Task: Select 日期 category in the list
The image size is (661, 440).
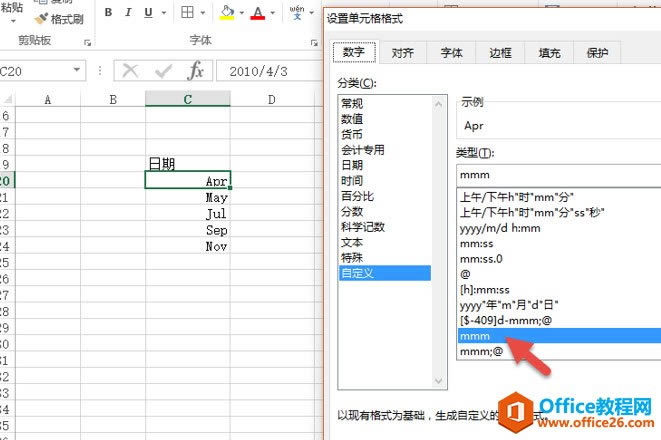Action: [x=385, y=165]
